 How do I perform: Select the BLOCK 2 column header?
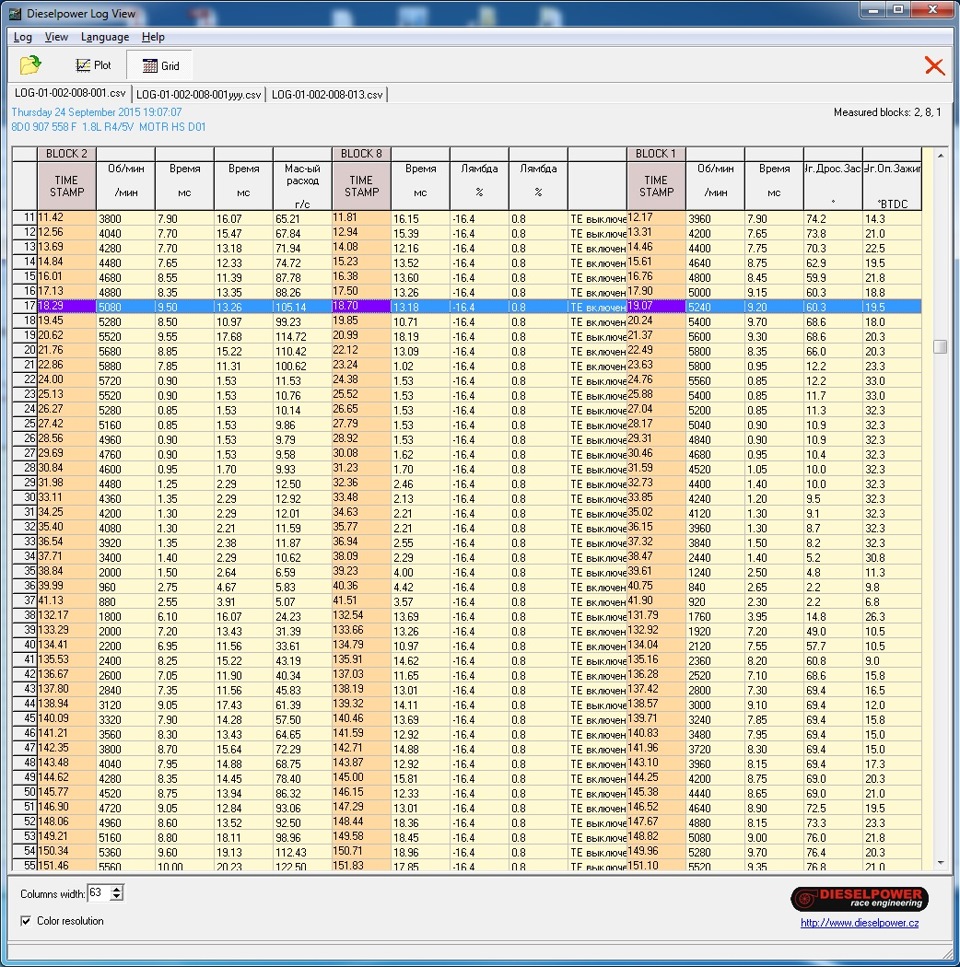click(x=67, y=154)
